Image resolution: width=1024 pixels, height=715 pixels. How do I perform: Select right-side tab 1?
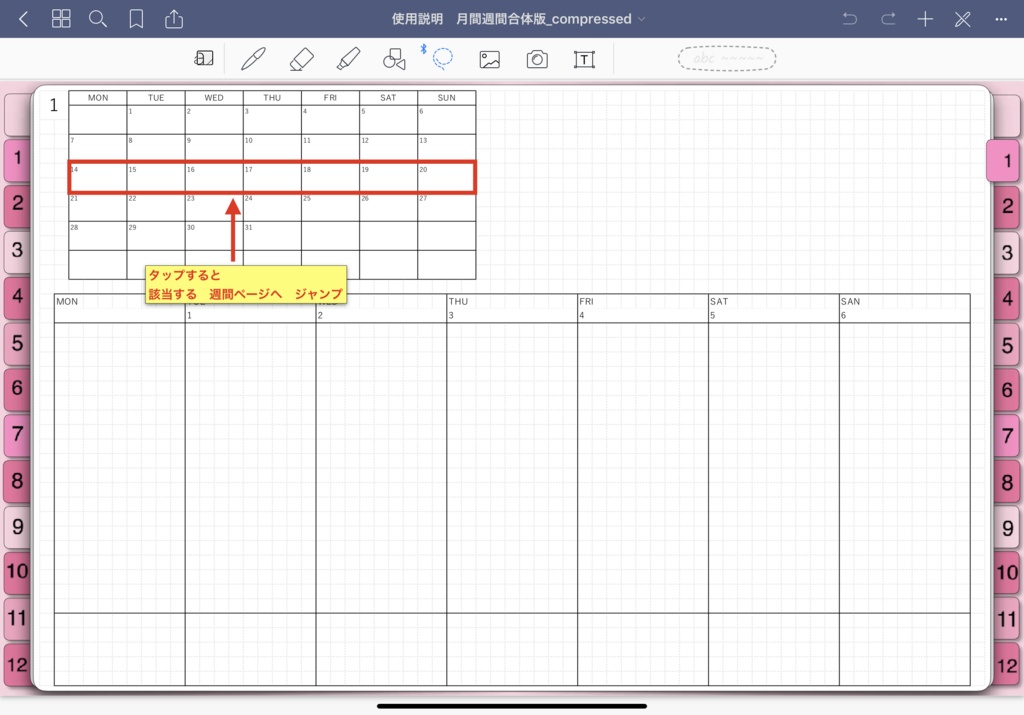[1004, 161]
